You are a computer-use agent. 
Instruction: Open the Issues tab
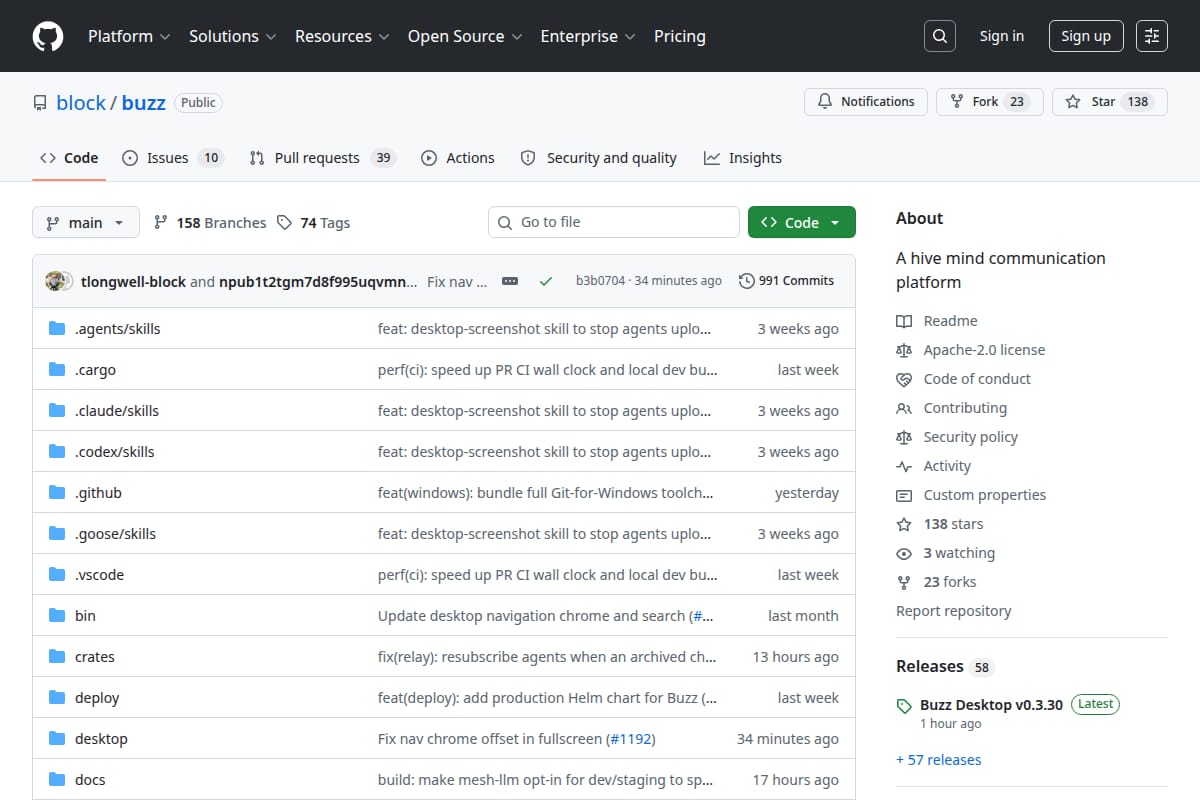coord(172,158)
